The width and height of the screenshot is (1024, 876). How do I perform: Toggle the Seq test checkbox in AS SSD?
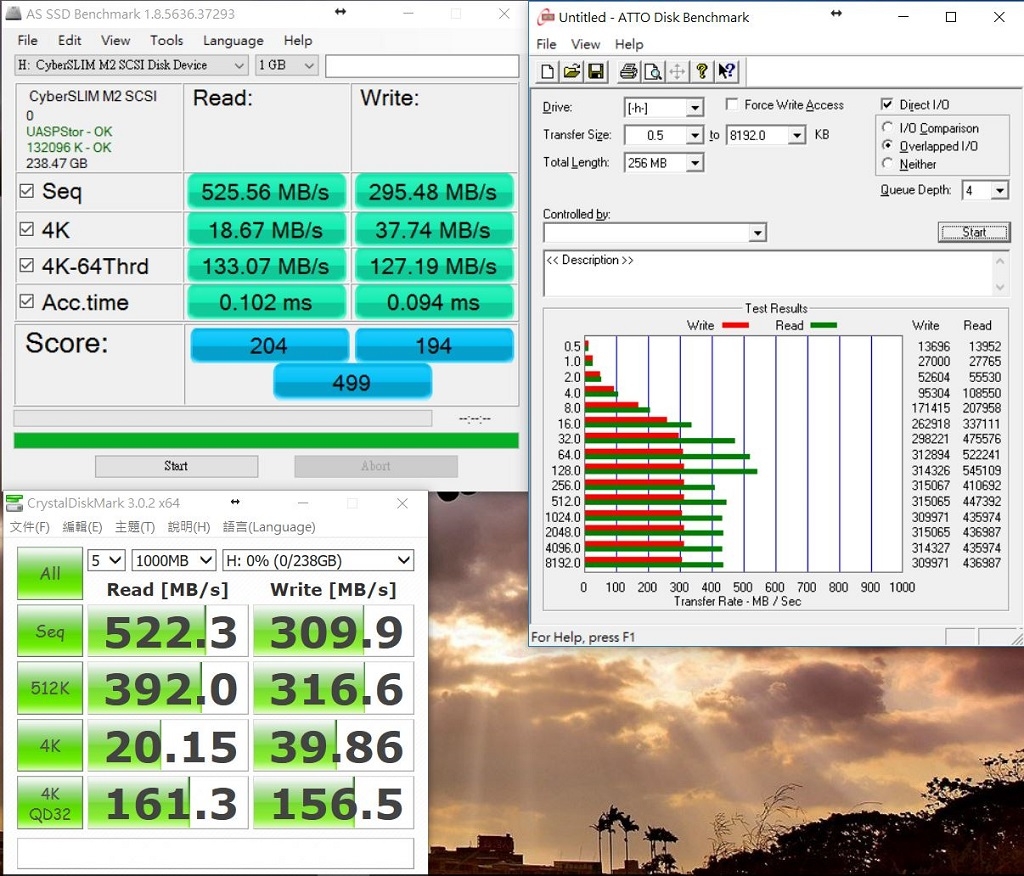(27, 191)
